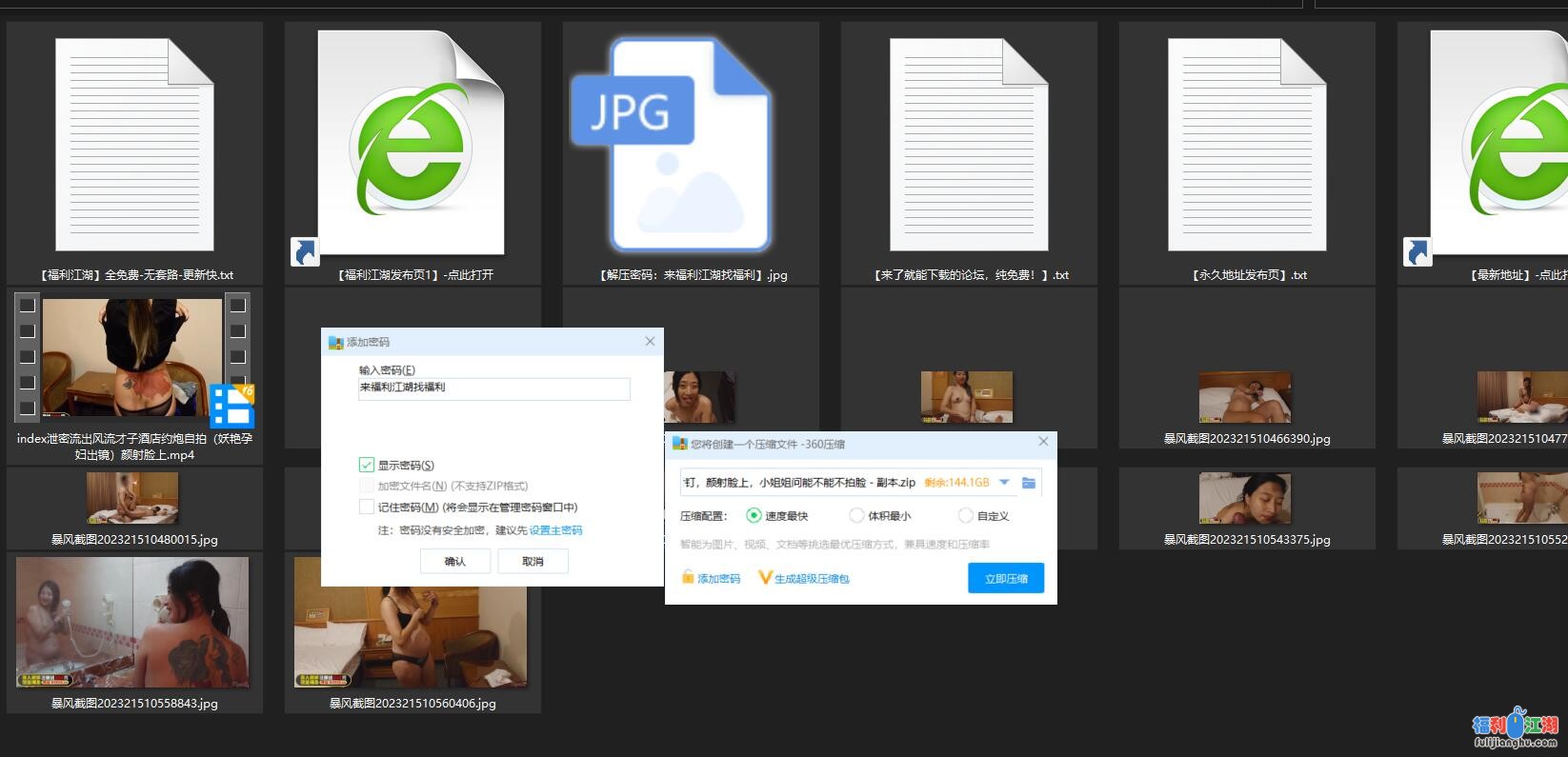Image resolution: width=1568 pixels, height=757 pixels.
Task: Enable the 记住密码 checkbox
Action: click(x=367, y=508)
